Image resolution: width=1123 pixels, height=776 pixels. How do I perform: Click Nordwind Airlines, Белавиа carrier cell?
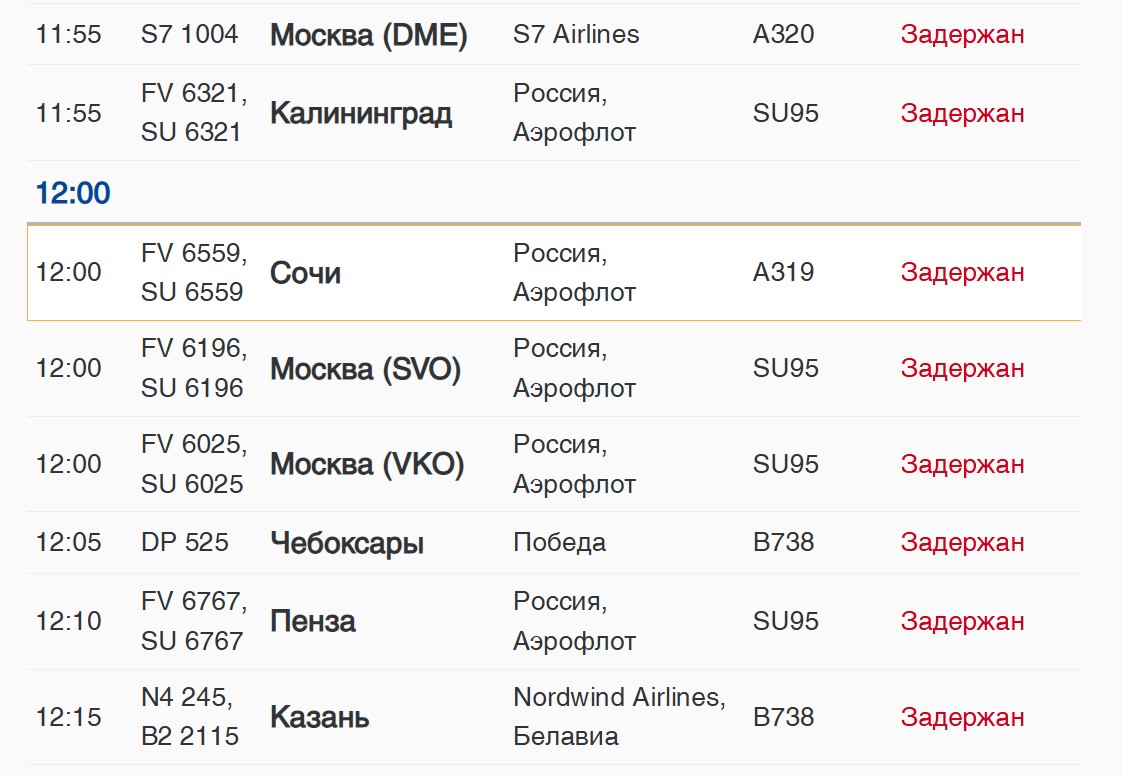[x=620, y=717]
